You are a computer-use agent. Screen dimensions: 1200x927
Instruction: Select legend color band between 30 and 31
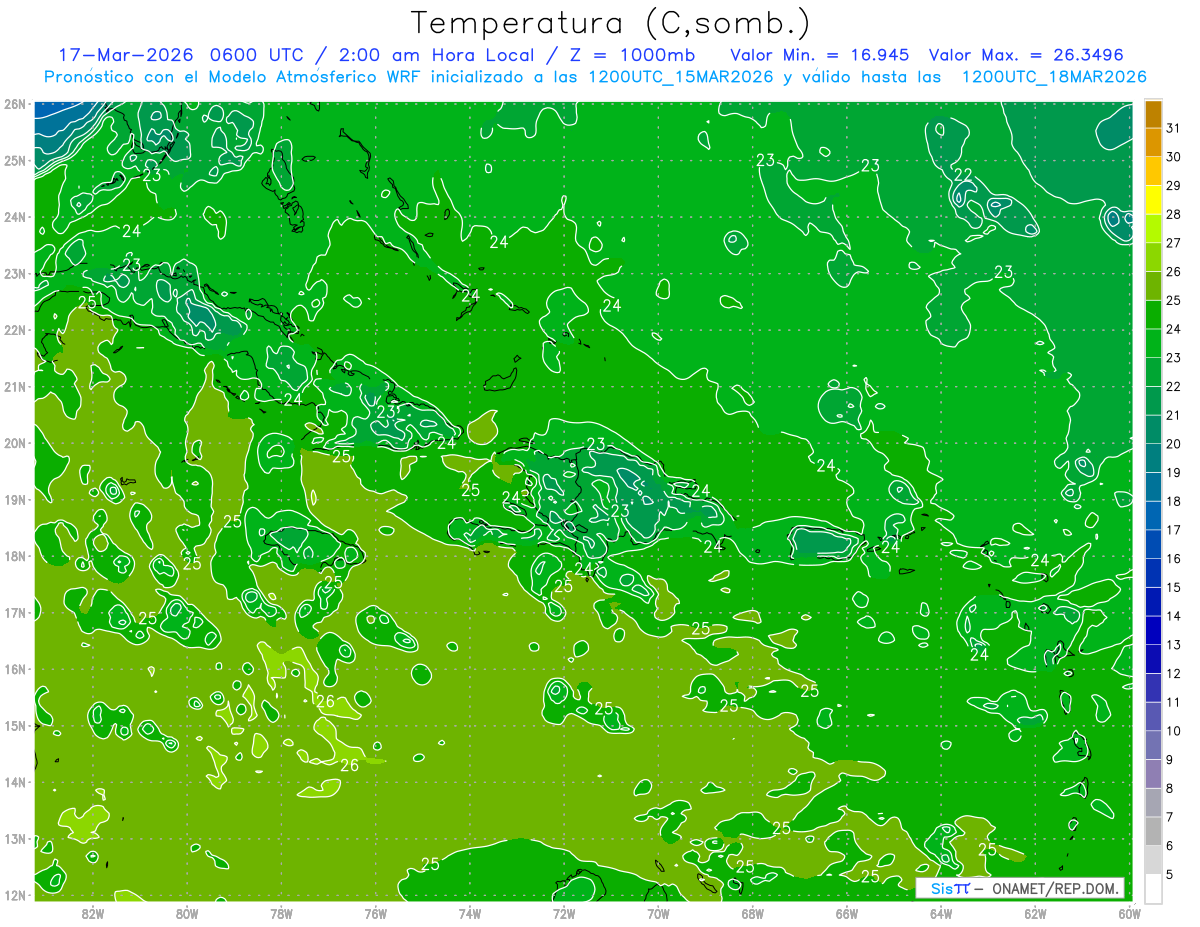coord(1153,143)
